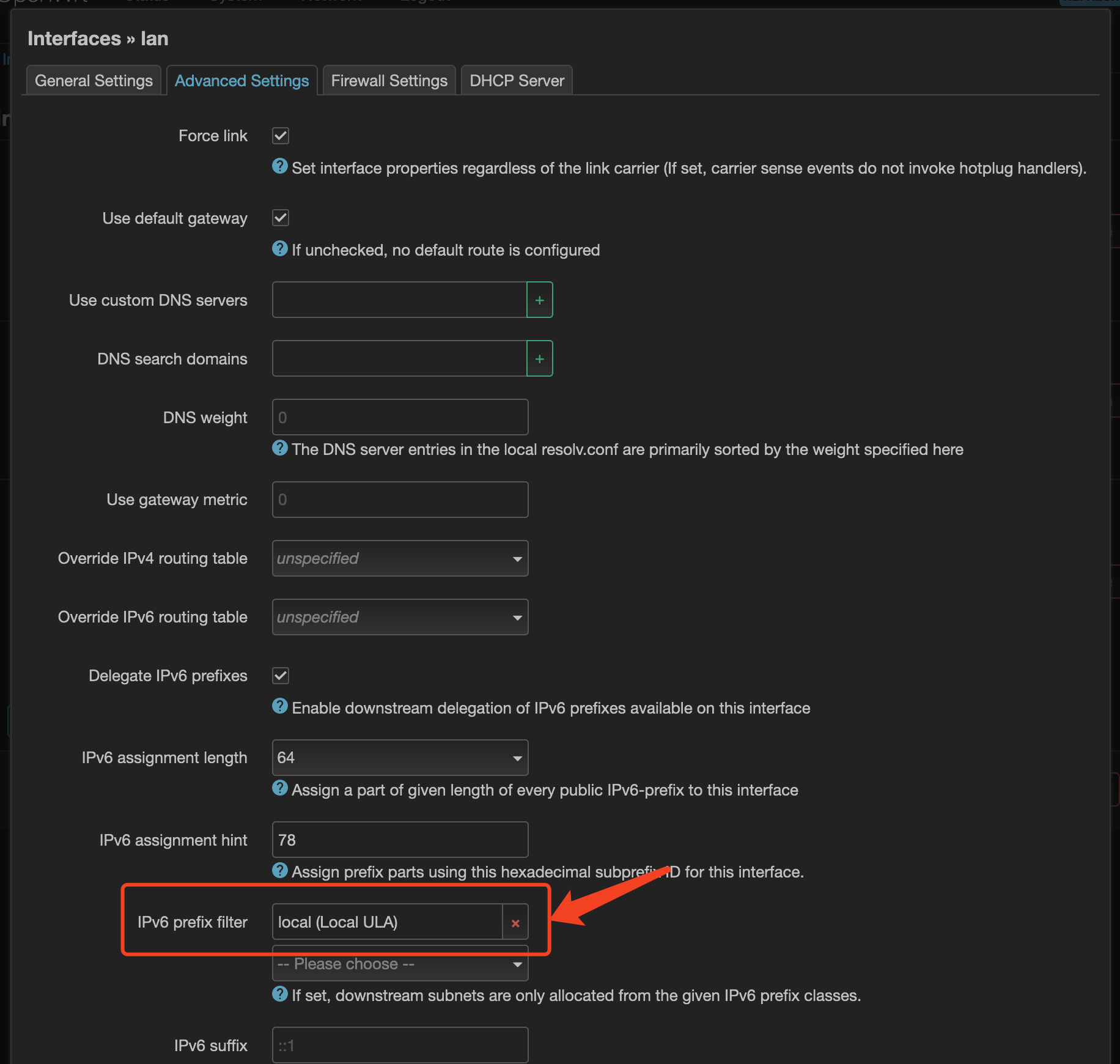Viewport: 1120px width, 1064px height.
Task: Click help icon under Delegate IPv6 prefixes
Action: click(279, 706)
